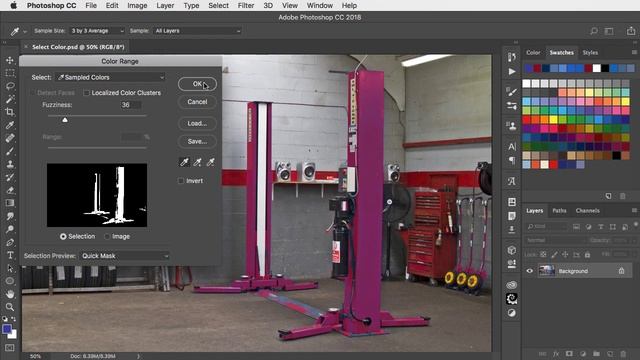
Task: Select the Path Selection tool
Action: pyautogui.click(x=10, y=268)
